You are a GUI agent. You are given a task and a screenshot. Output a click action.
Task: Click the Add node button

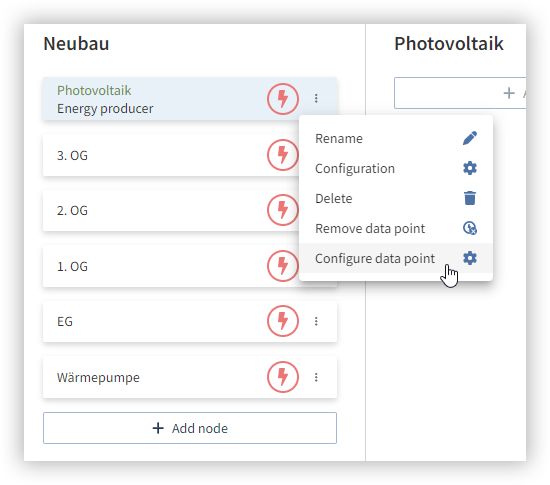(x=190, y=428)
